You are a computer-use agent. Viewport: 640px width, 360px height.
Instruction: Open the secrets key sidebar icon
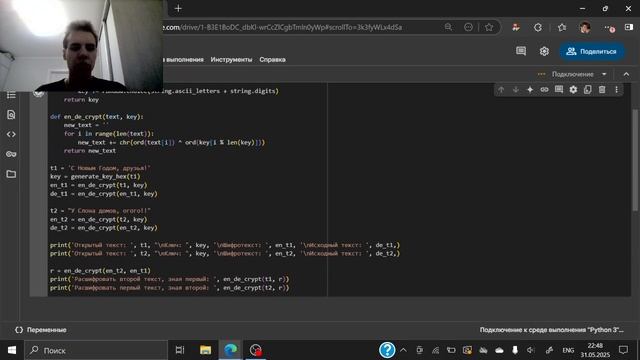tap(11, 154)
